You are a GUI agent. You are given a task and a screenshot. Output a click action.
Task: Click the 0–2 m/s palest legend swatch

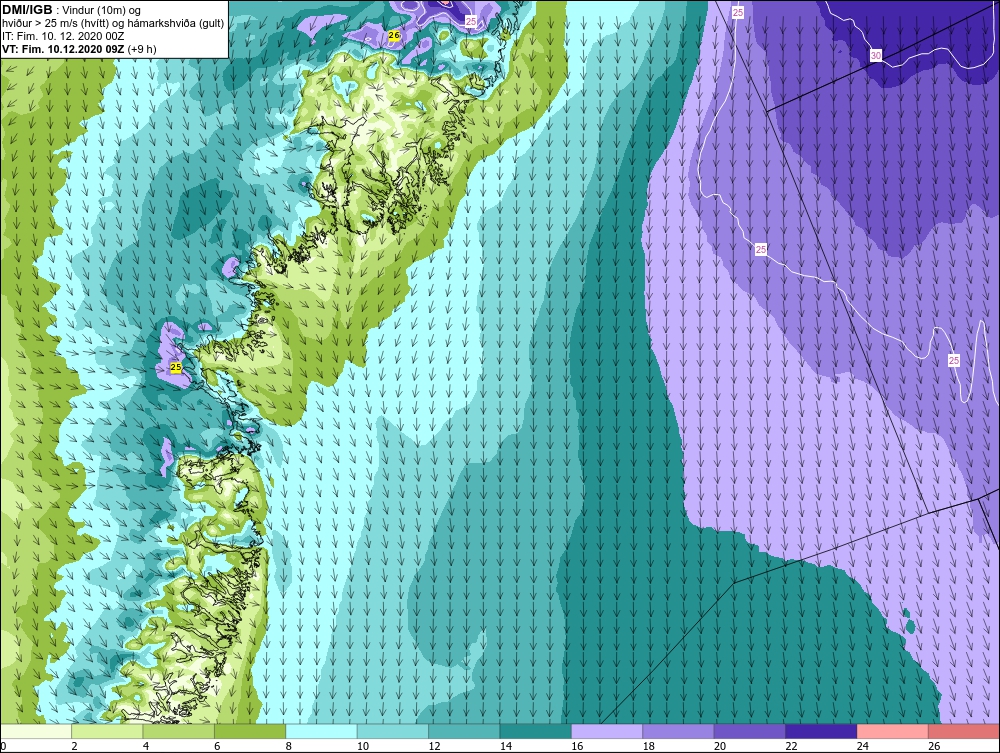click(x=36, y=731)
